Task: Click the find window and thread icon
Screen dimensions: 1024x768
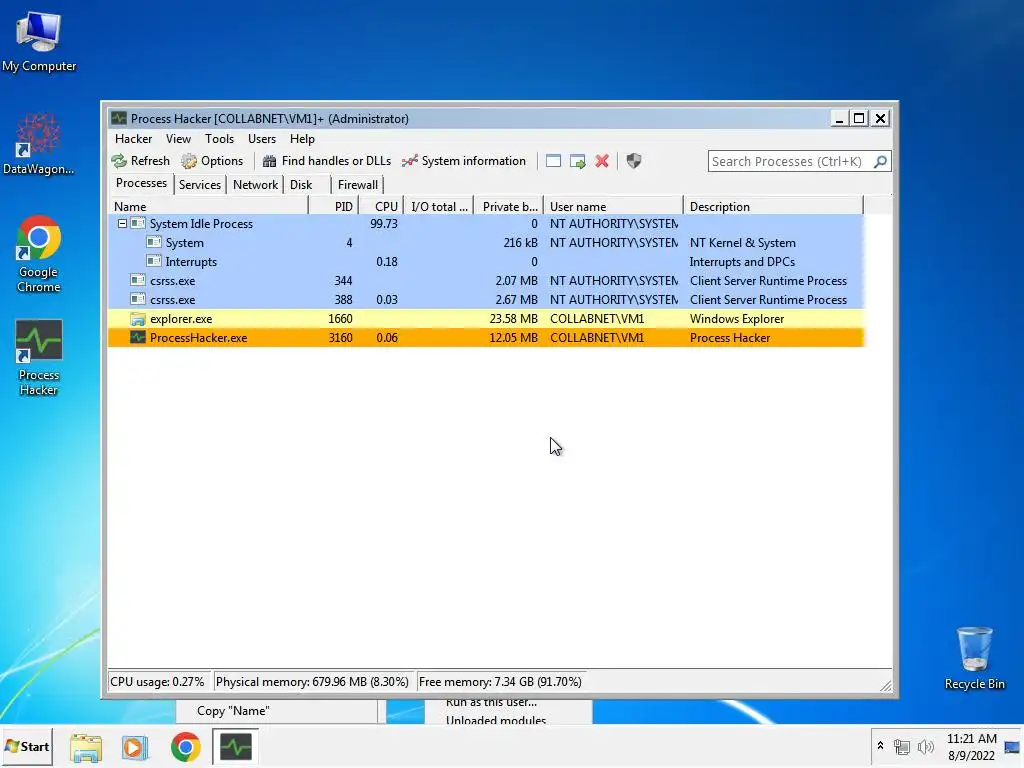Action: pos(577,161)
